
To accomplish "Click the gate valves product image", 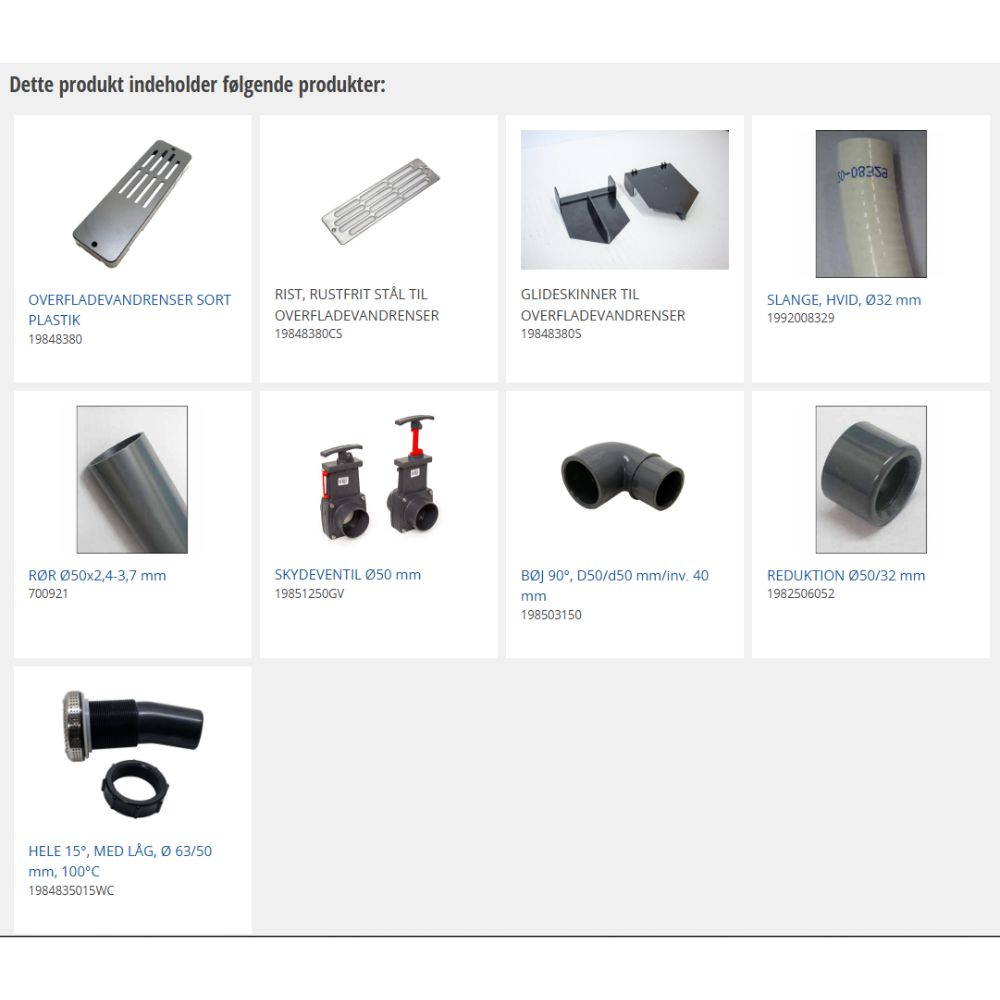I will (379, 478).
